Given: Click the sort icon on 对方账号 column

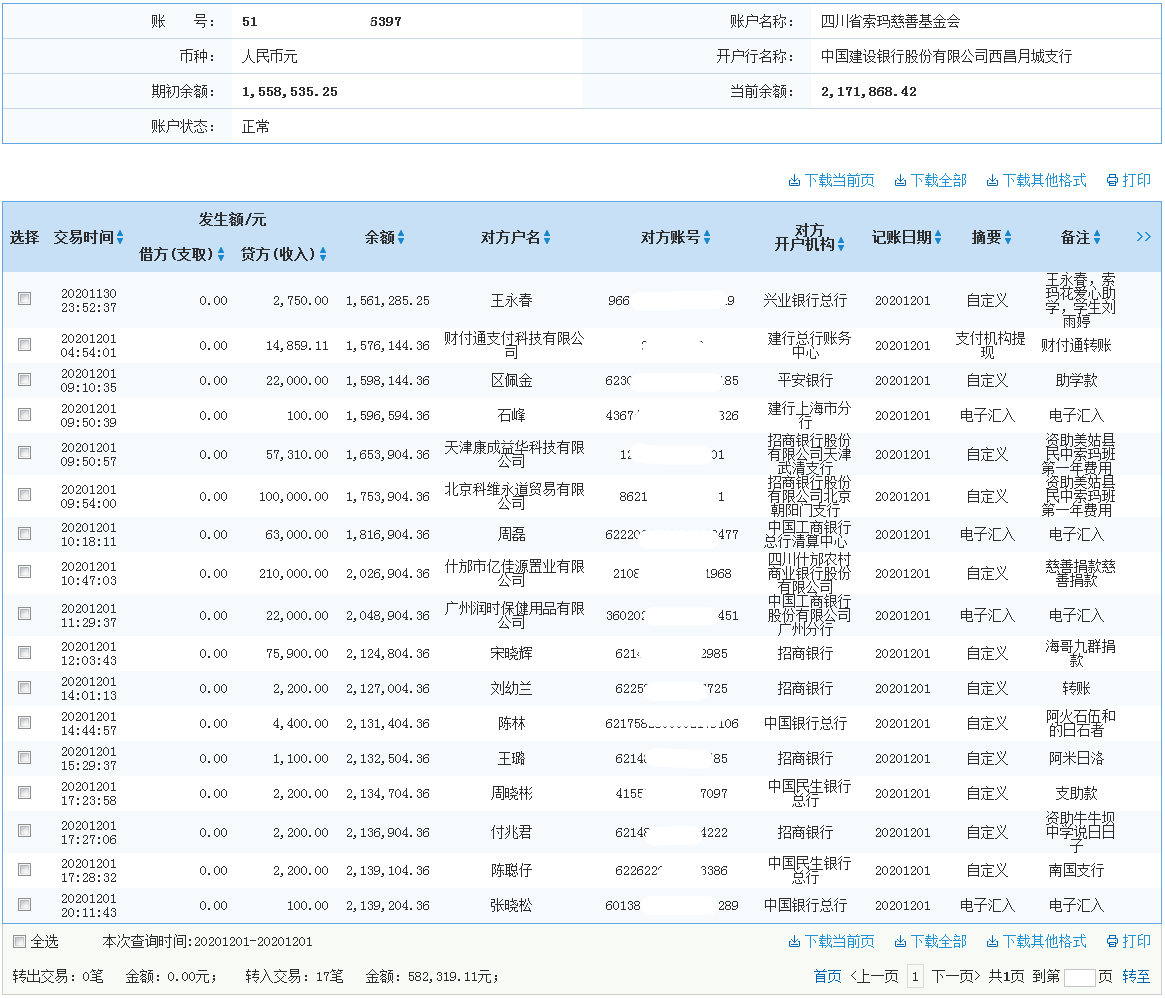Looking at the screenshot, I should click(x=709, y=237).
